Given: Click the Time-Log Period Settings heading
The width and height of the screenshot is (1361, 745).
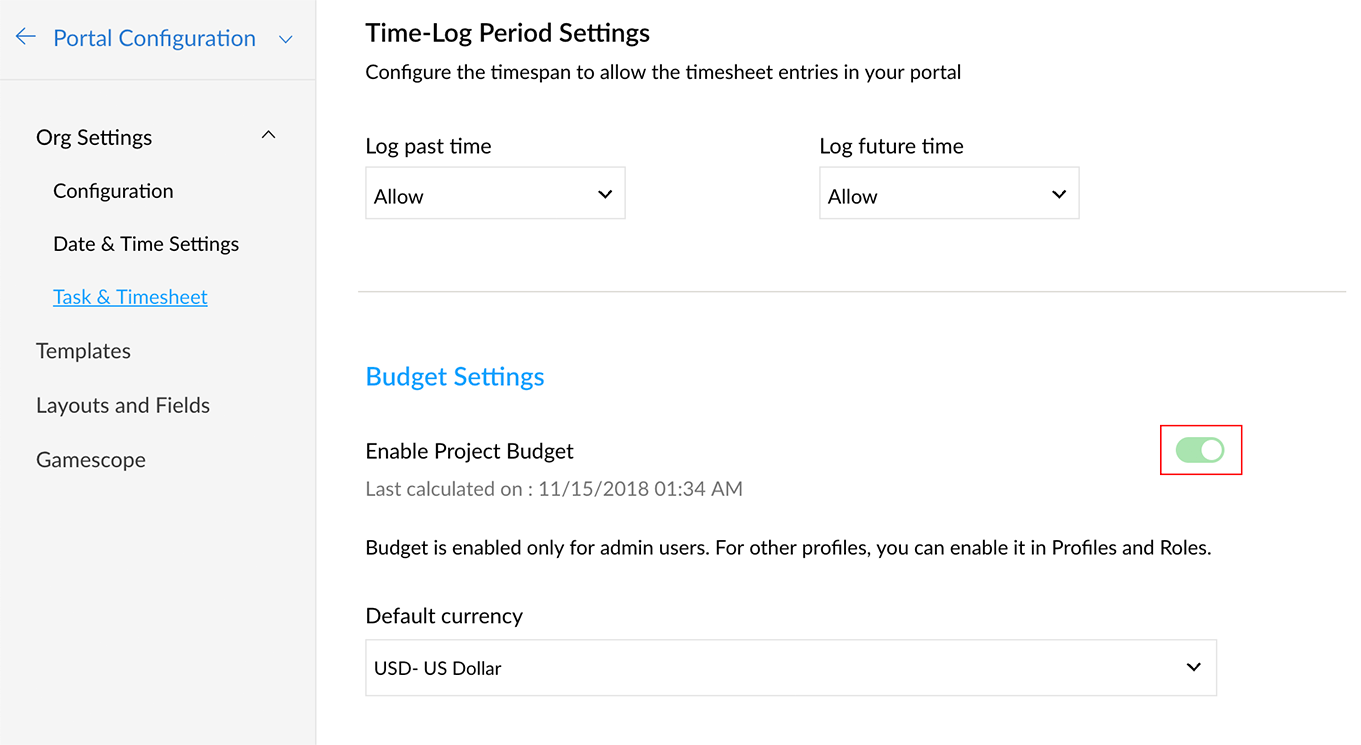Looking at the screenshot, I should (507, 33).
